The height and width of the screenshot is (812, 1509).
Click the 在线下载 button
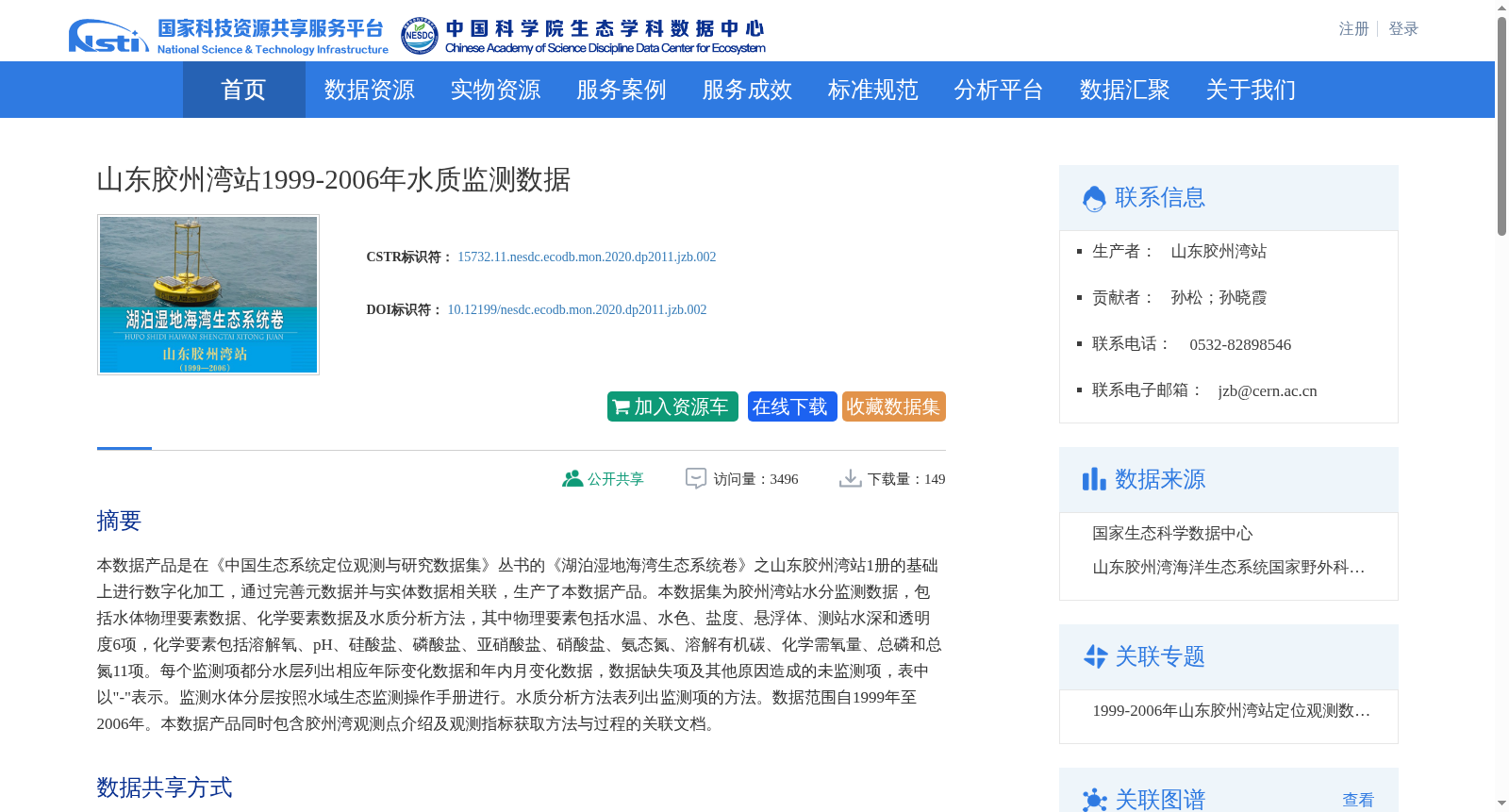(x=792, y=406)
